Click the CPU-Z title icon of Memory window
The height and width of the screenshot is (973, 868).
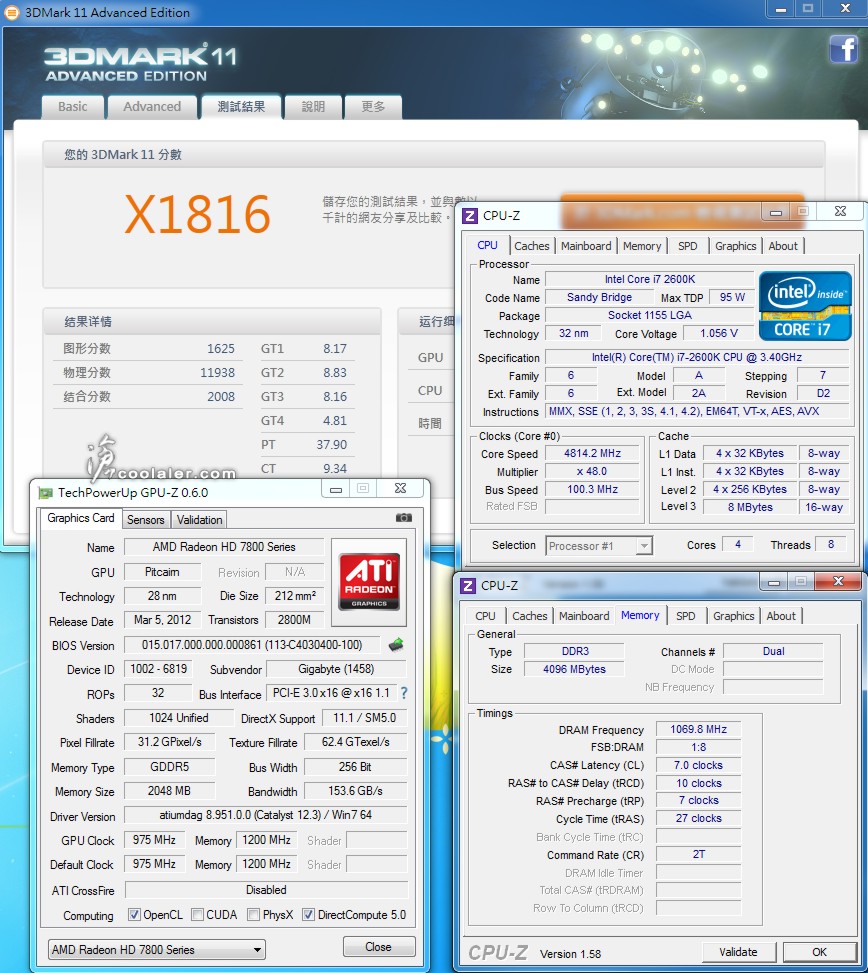click(468, 585)
